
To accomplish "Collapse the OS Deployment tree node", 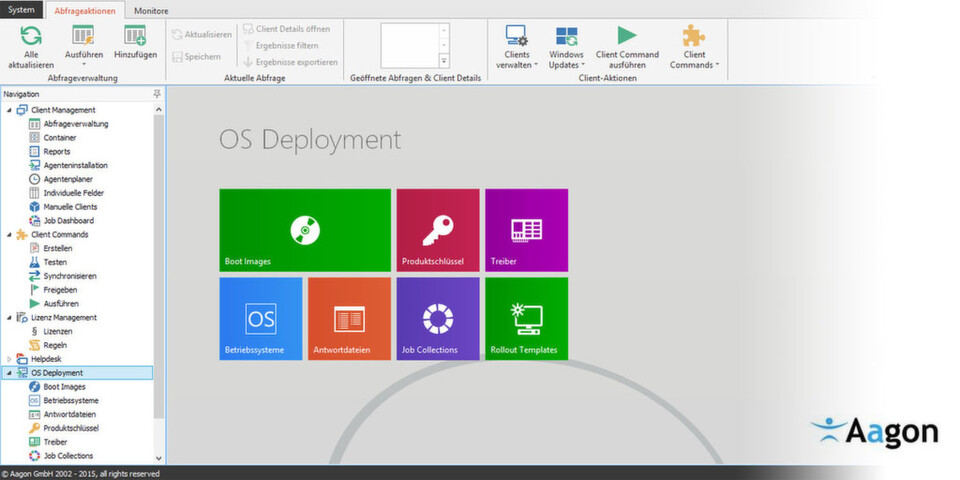I will click(9, 373).
